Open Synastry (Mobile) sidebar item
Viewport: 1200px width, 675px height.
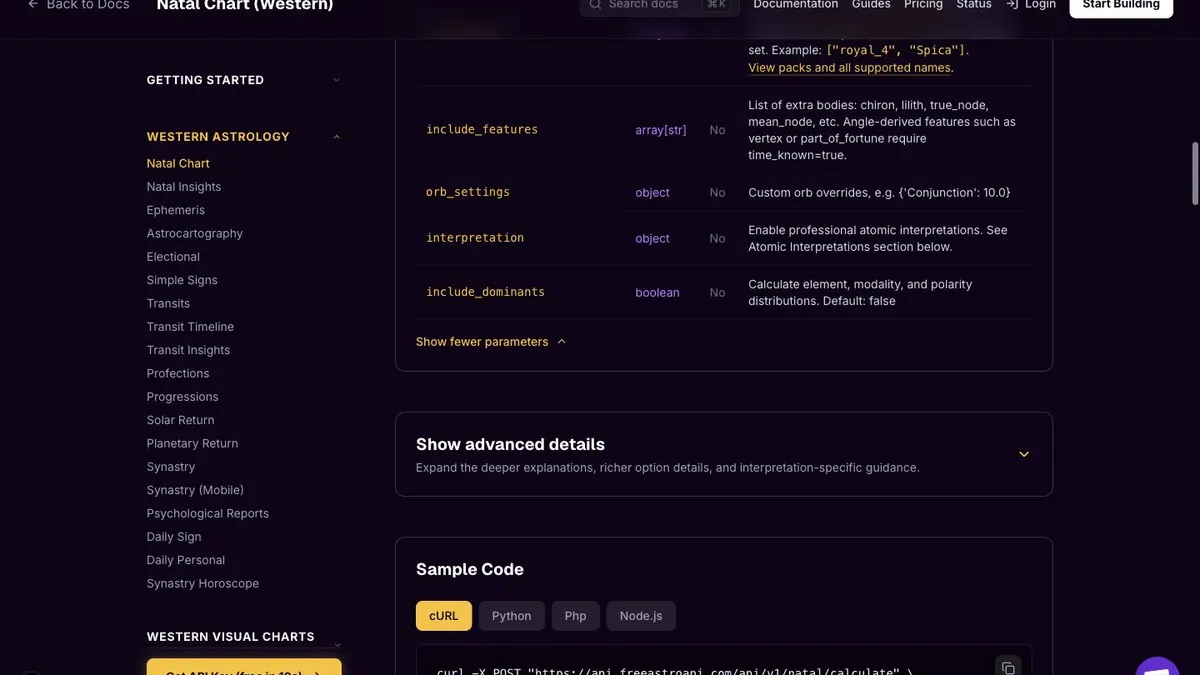(x=195, y=490)
